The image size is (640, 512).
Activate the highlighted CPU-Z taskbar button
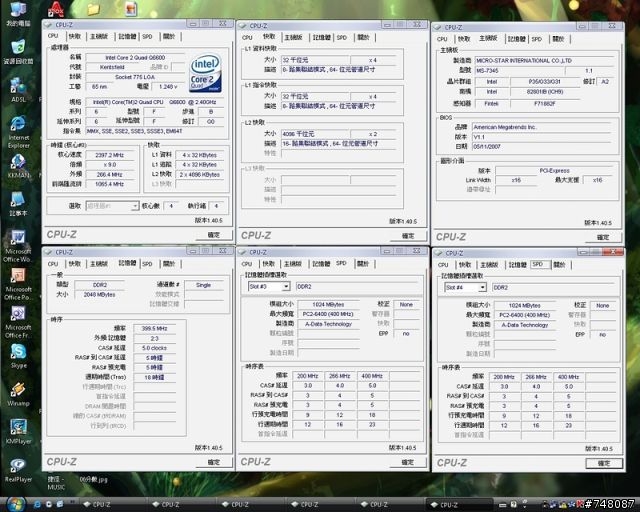[457, 505]
